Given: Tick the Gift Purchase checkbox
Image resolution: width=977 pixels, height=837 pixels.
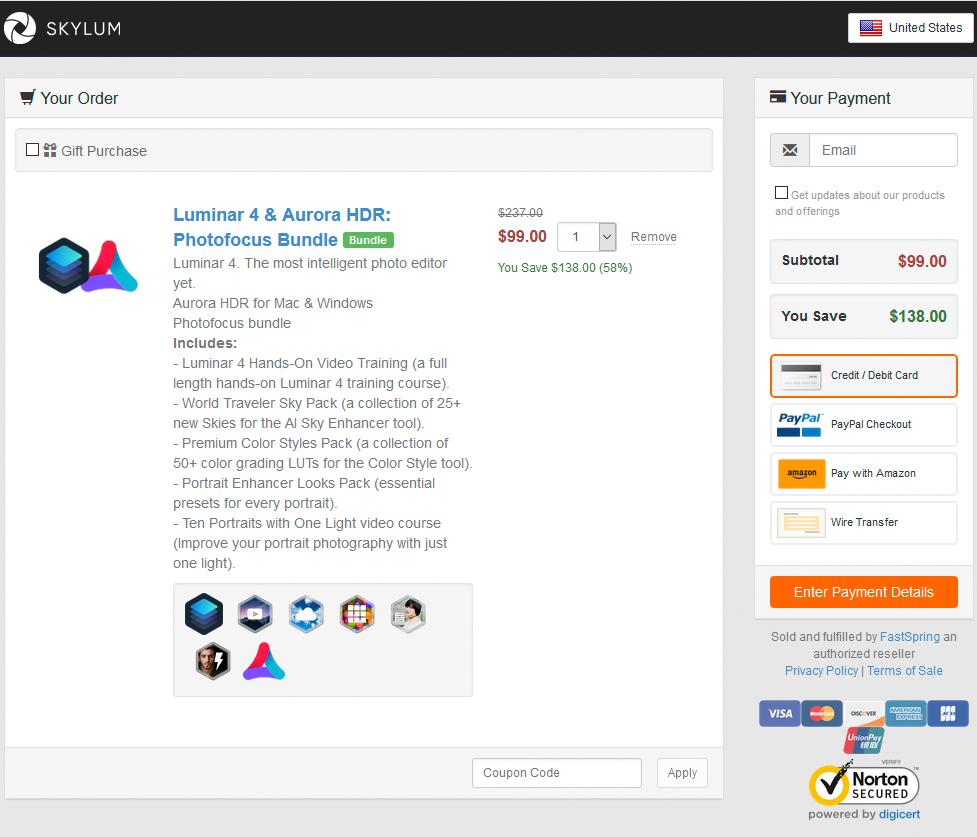Looking at the screenshot, I should (32, 150).
